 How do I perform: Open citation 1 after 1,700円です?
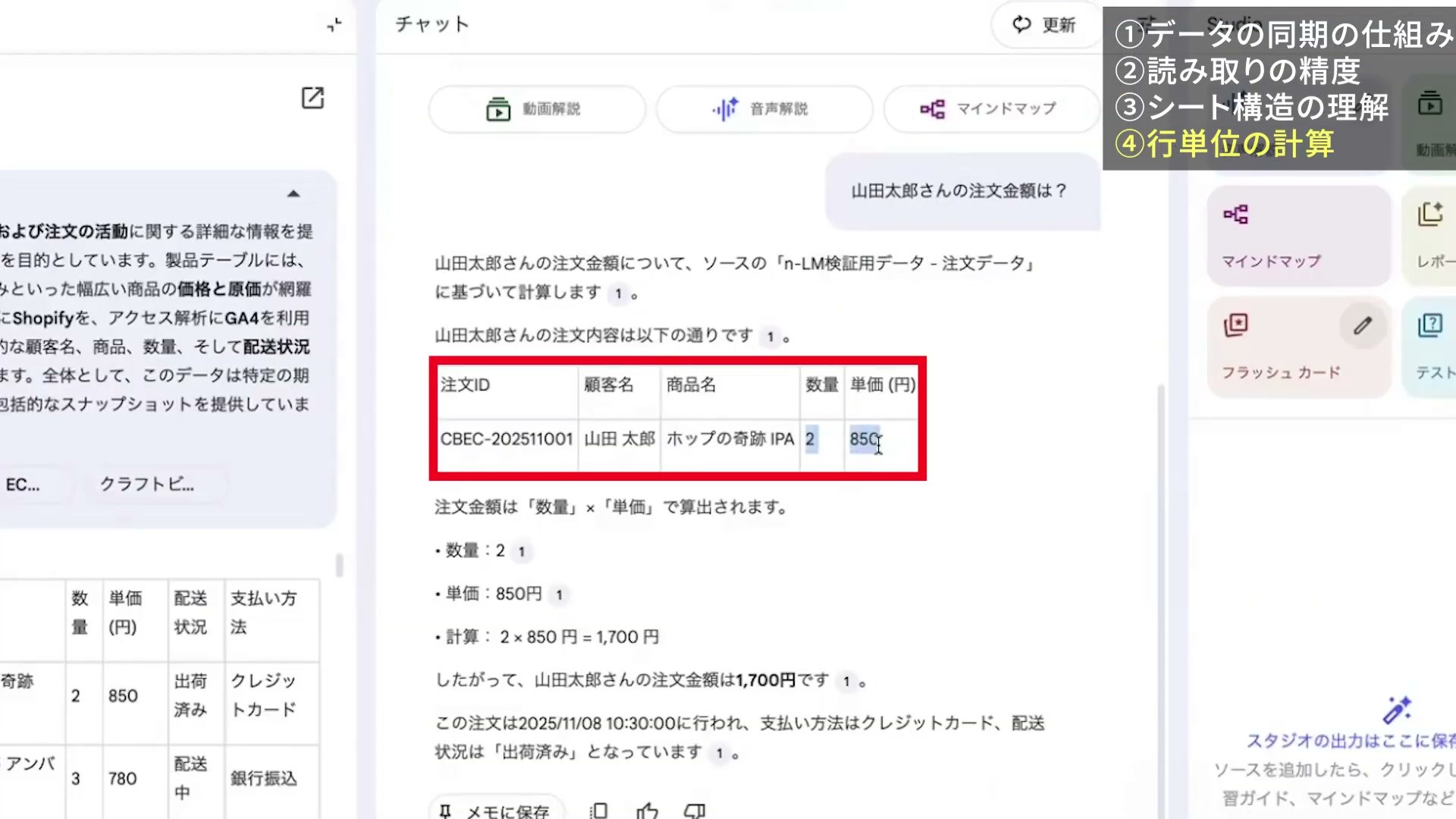[x=846, y=682]
